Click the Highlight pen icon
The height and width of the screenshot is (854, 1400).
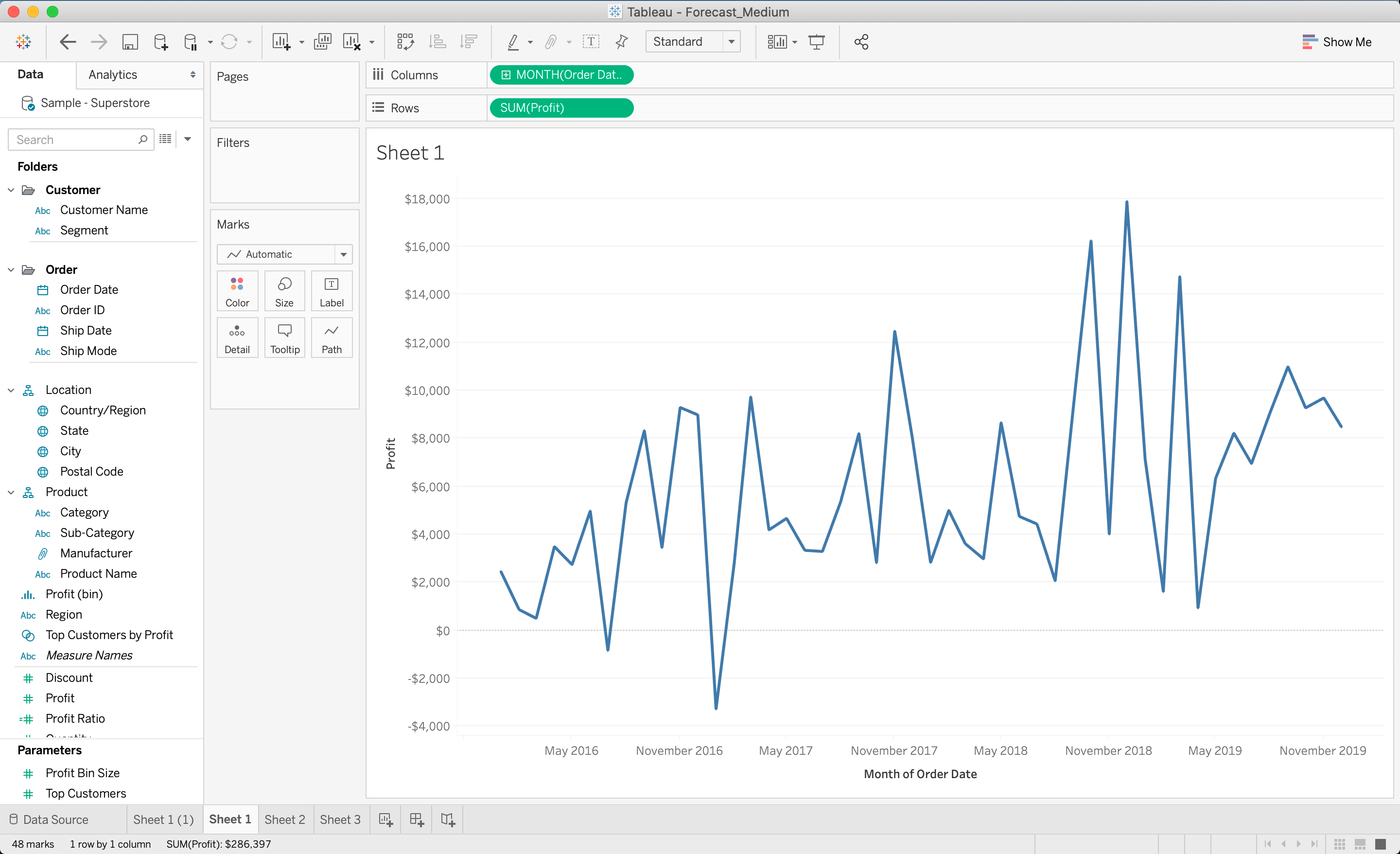(x=513, y=41)
